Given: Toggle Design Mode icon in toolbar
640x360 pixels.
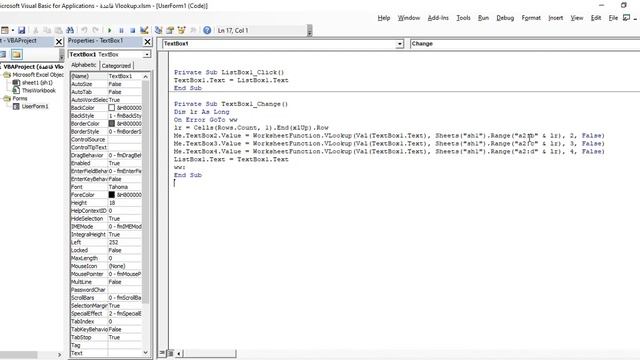Looking at the screenshot, I should (x=144, y=30).
